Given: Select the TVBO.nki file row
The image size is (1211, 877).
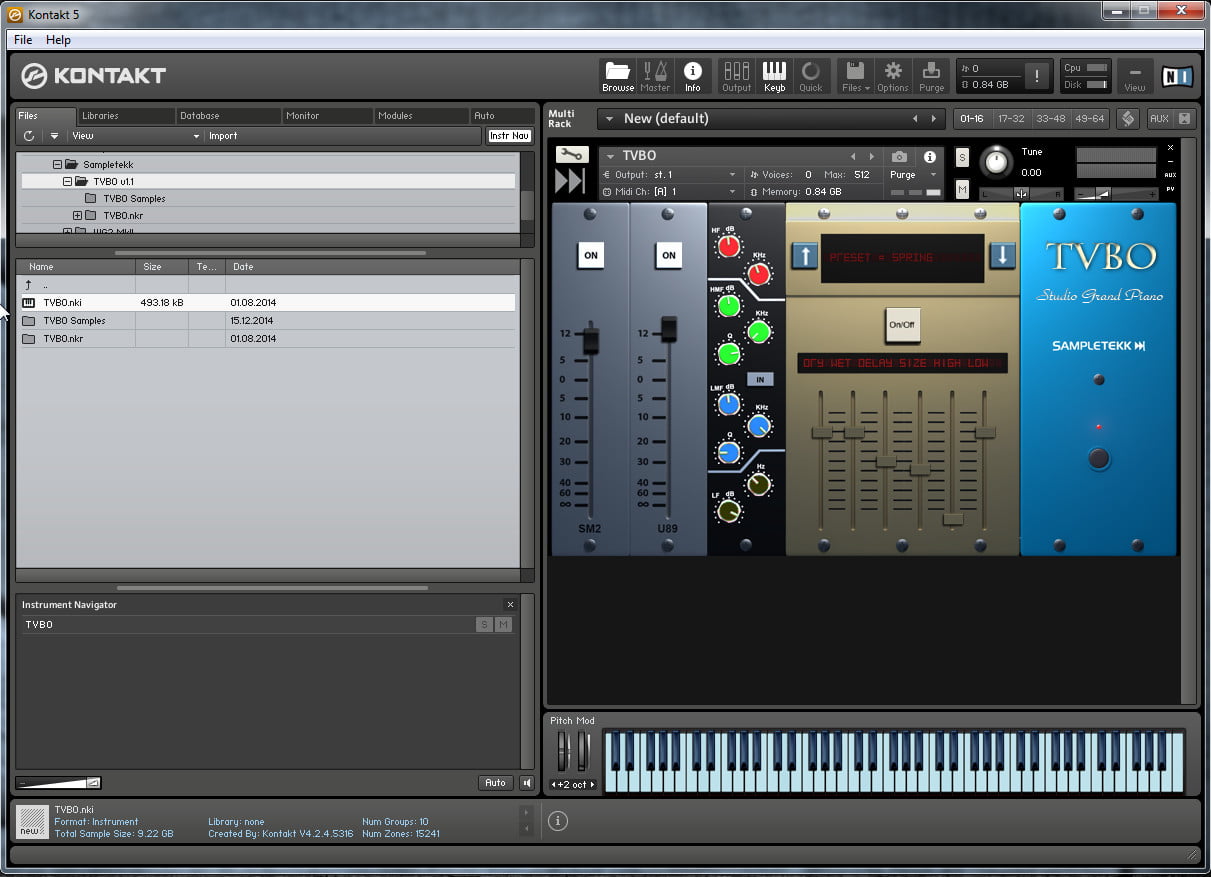Looking at the screenshot, I should pos(268,302).
